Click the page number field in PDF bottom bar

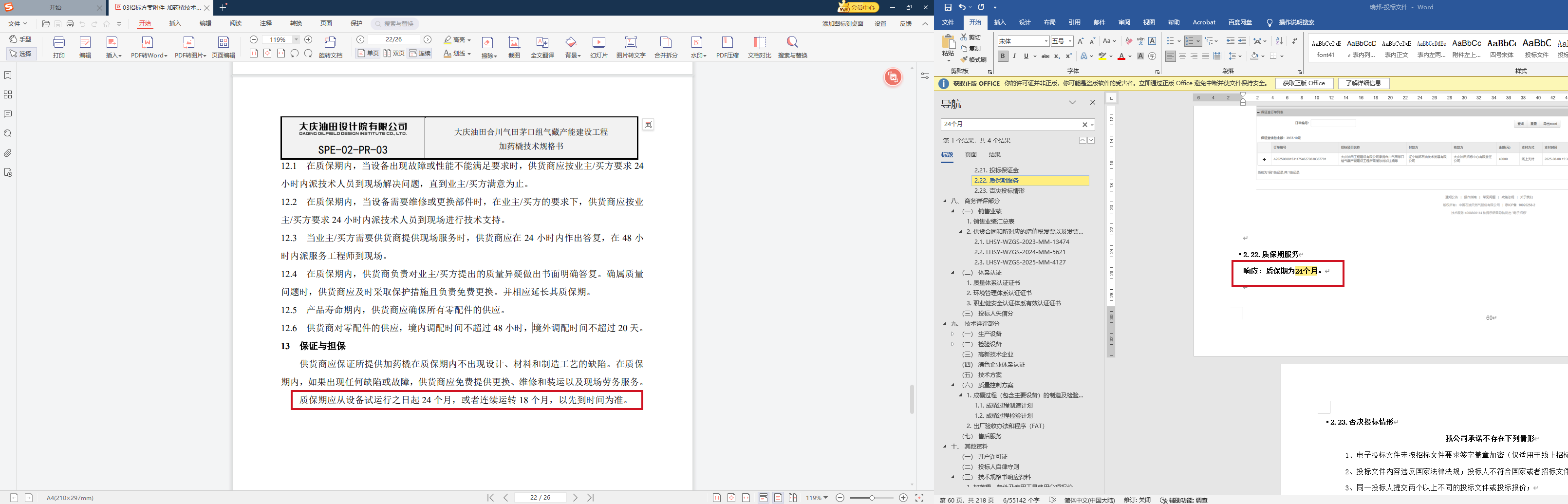click(541, 498)
